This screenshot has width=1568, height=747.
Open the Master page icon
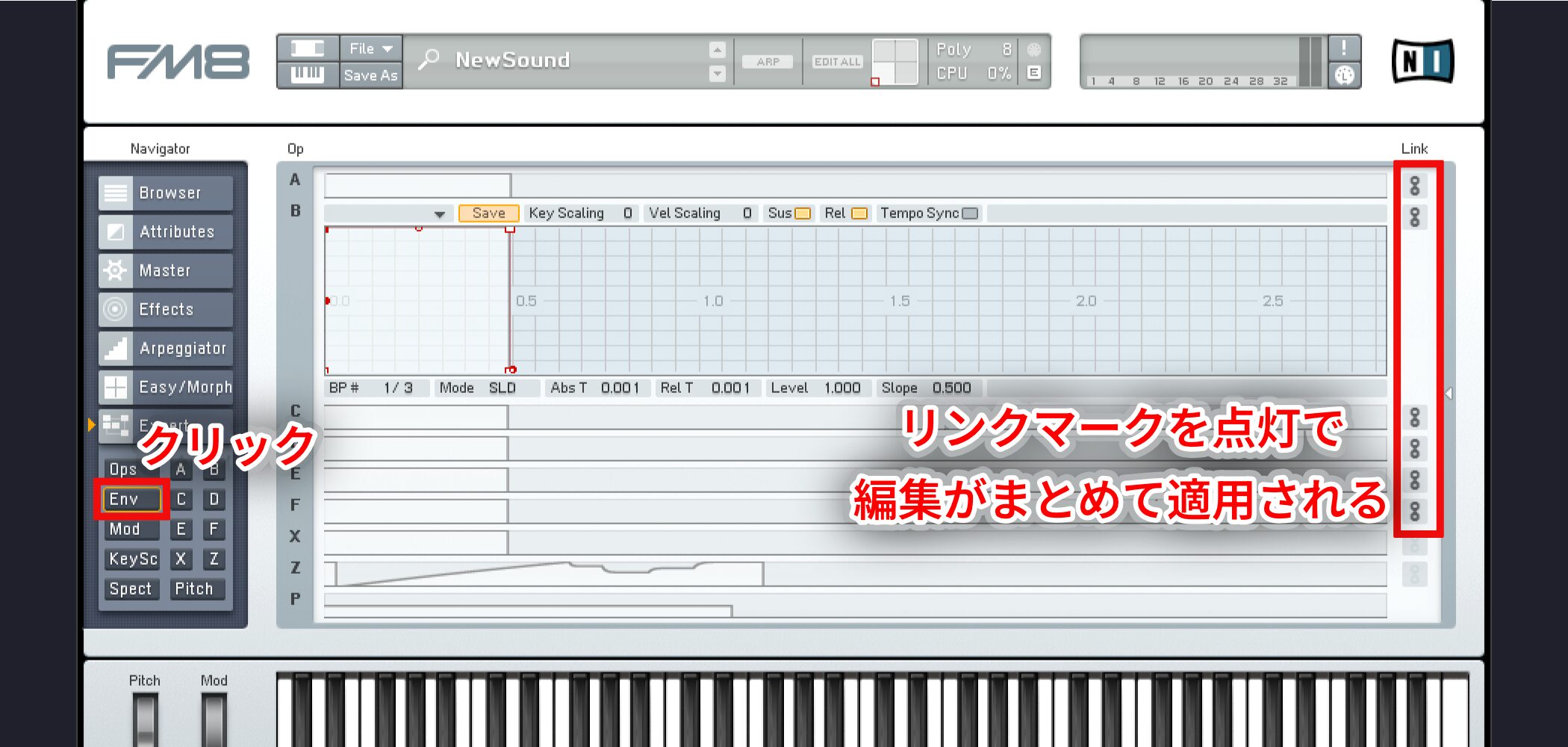(x=116, y=270)
